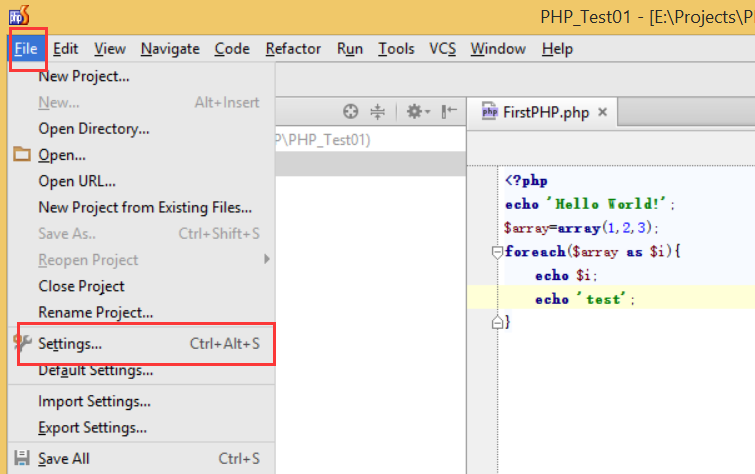Choose Export Settings menu entry

click(x=93, y=427)
